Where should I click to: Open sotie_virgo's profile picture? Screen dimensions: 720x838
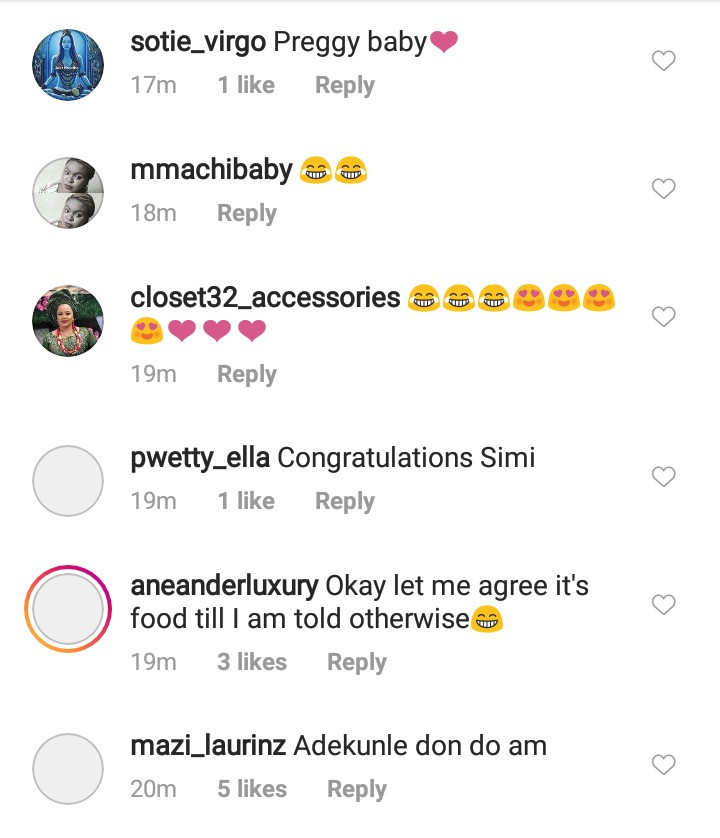(68, 65)
